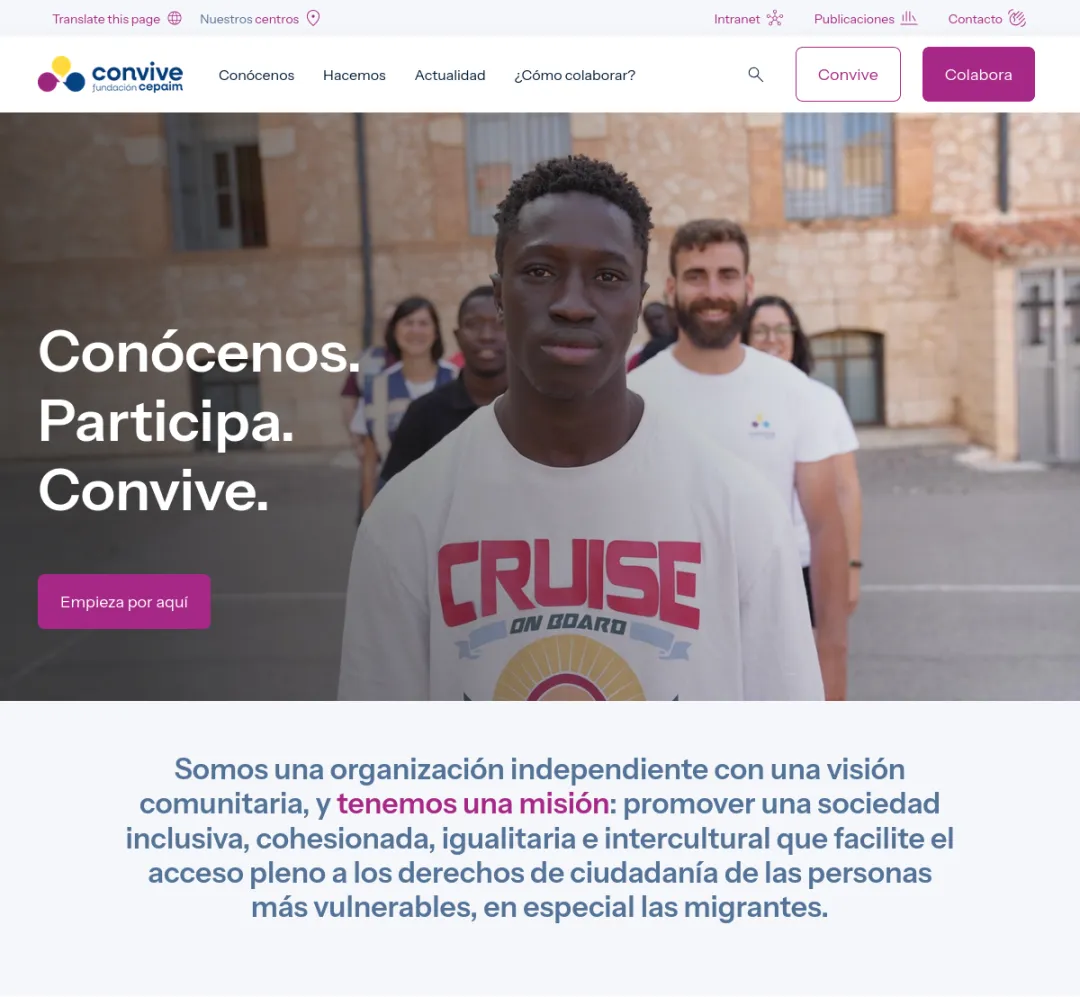Open the Nuestros centros link
The image size is (1080, 997).
[x=249, y=19]
